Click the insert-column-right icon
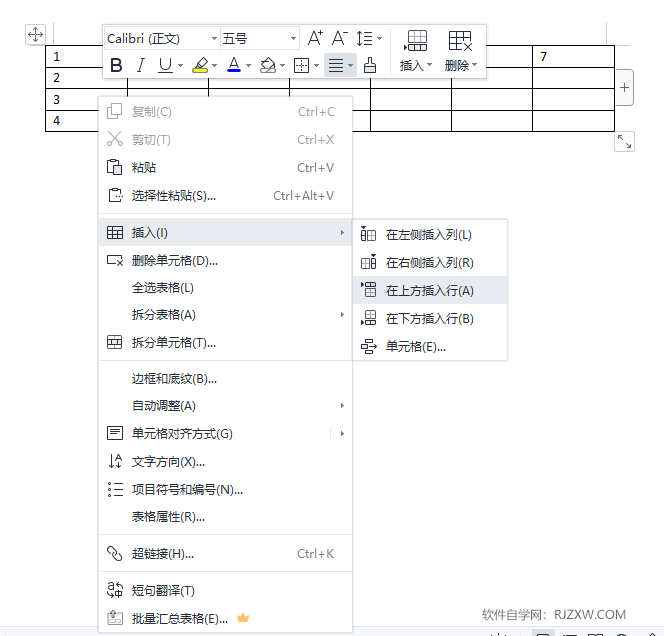The height and width of the screenshot is (636, 664). pos(368,262)
